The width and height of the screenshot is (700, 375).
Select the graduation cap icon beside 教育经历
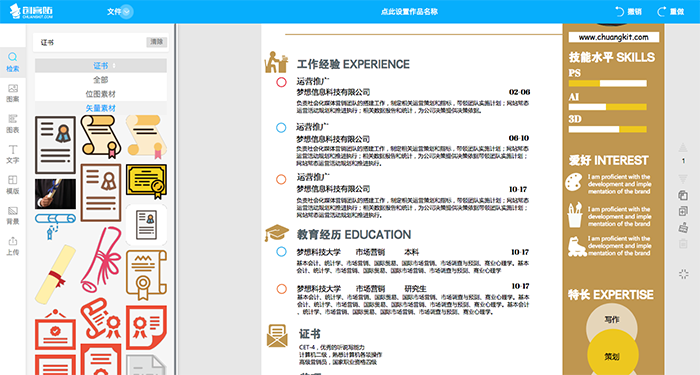[277, 233]
